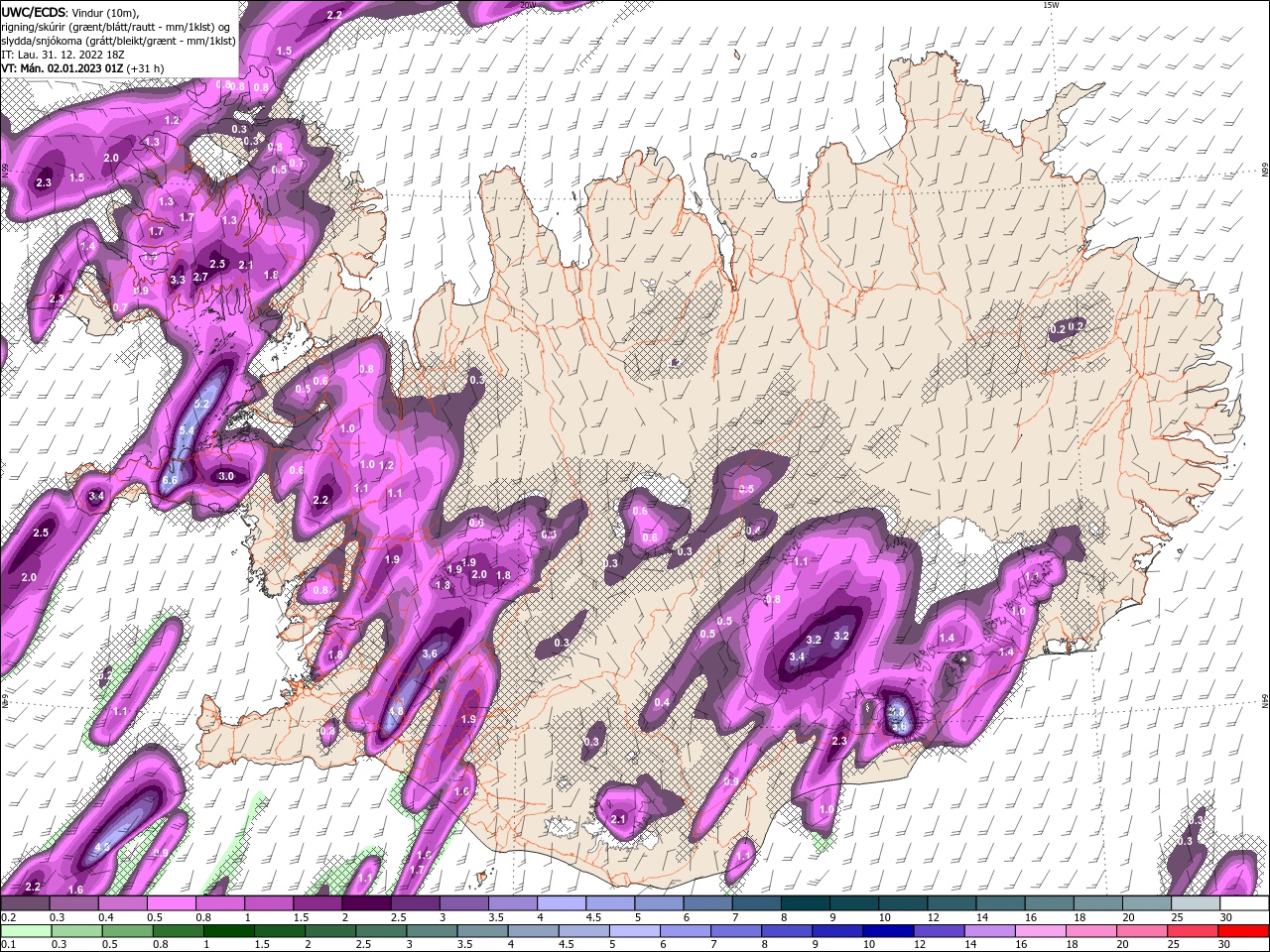
Task: Pick the white snow swatch starting at 30
Action: 1244,902
